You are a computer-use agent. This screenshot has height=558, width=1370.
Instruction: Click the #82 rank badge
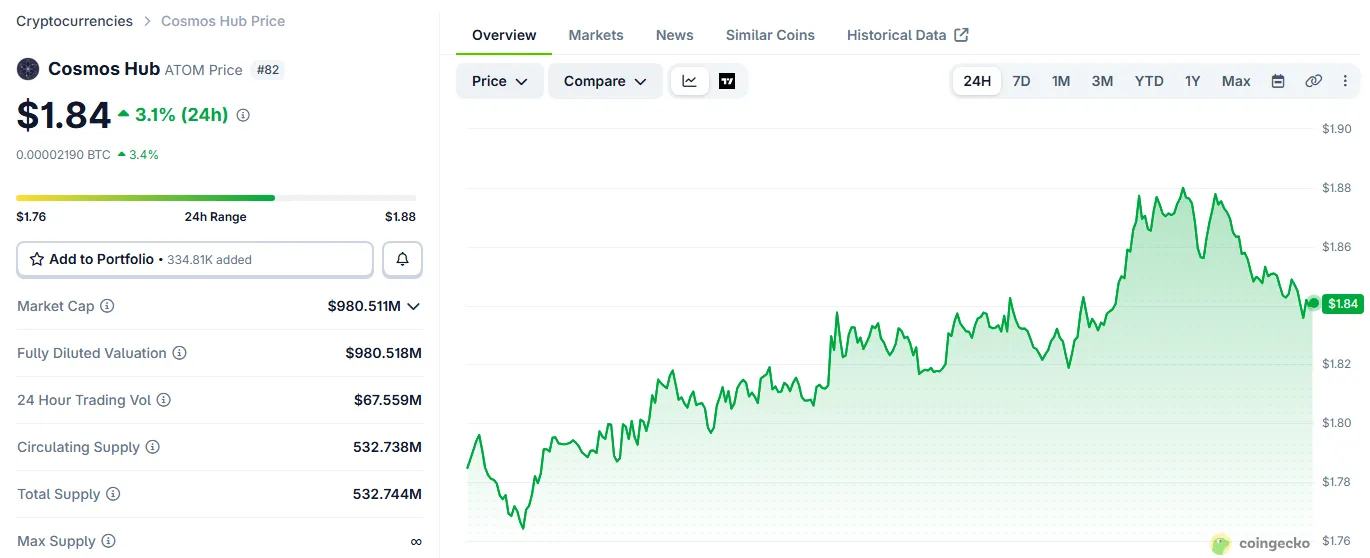click(x=269, y=70)
